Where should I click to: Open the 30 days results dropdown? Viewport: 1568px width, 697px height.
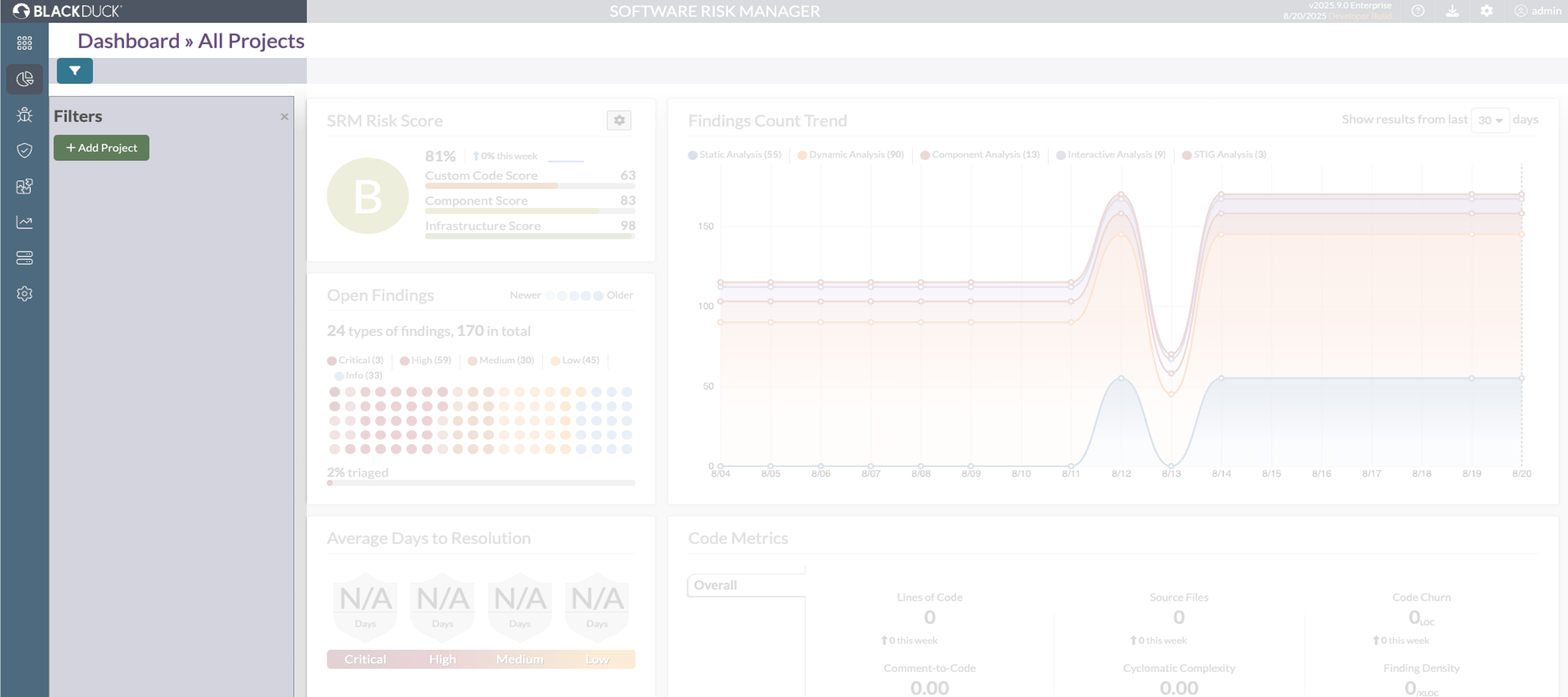pyautogui.click(x=1490, y=121)
